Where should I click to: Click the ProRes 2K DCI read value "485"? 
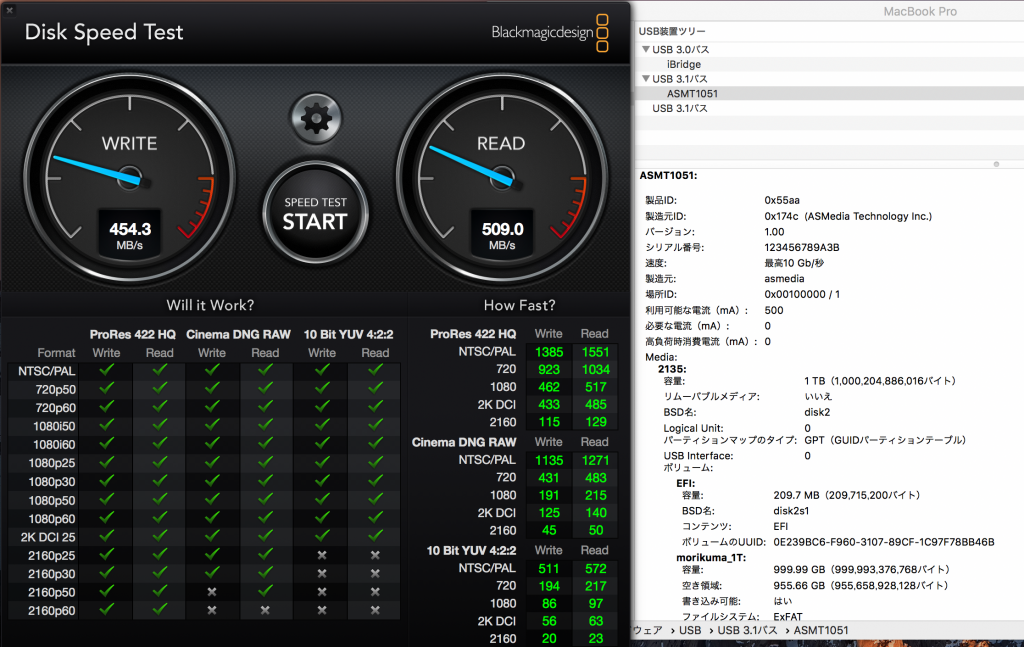(x=595, y=405)
